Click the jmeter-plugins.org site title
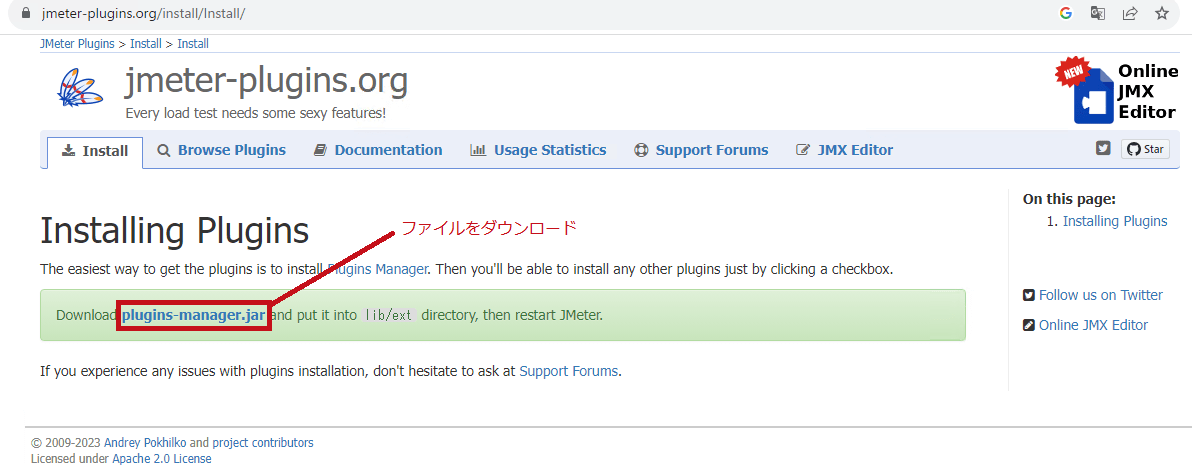The width and height of the screenshot is (1192, 472). 266,81
